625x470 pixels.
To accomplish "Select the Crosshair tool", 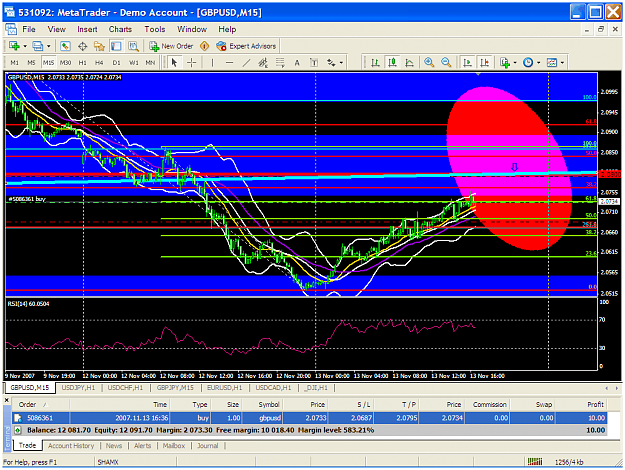I will tap(192, 63).
